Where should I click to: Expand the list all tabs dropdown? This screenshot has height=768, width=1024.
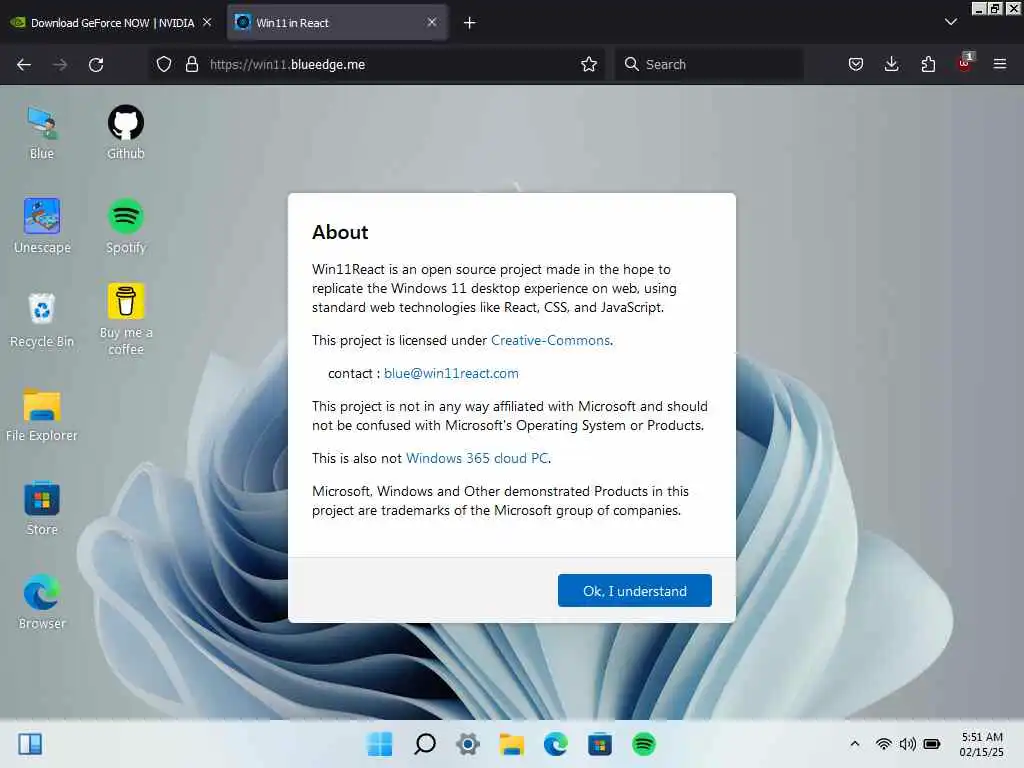(950, 22)
